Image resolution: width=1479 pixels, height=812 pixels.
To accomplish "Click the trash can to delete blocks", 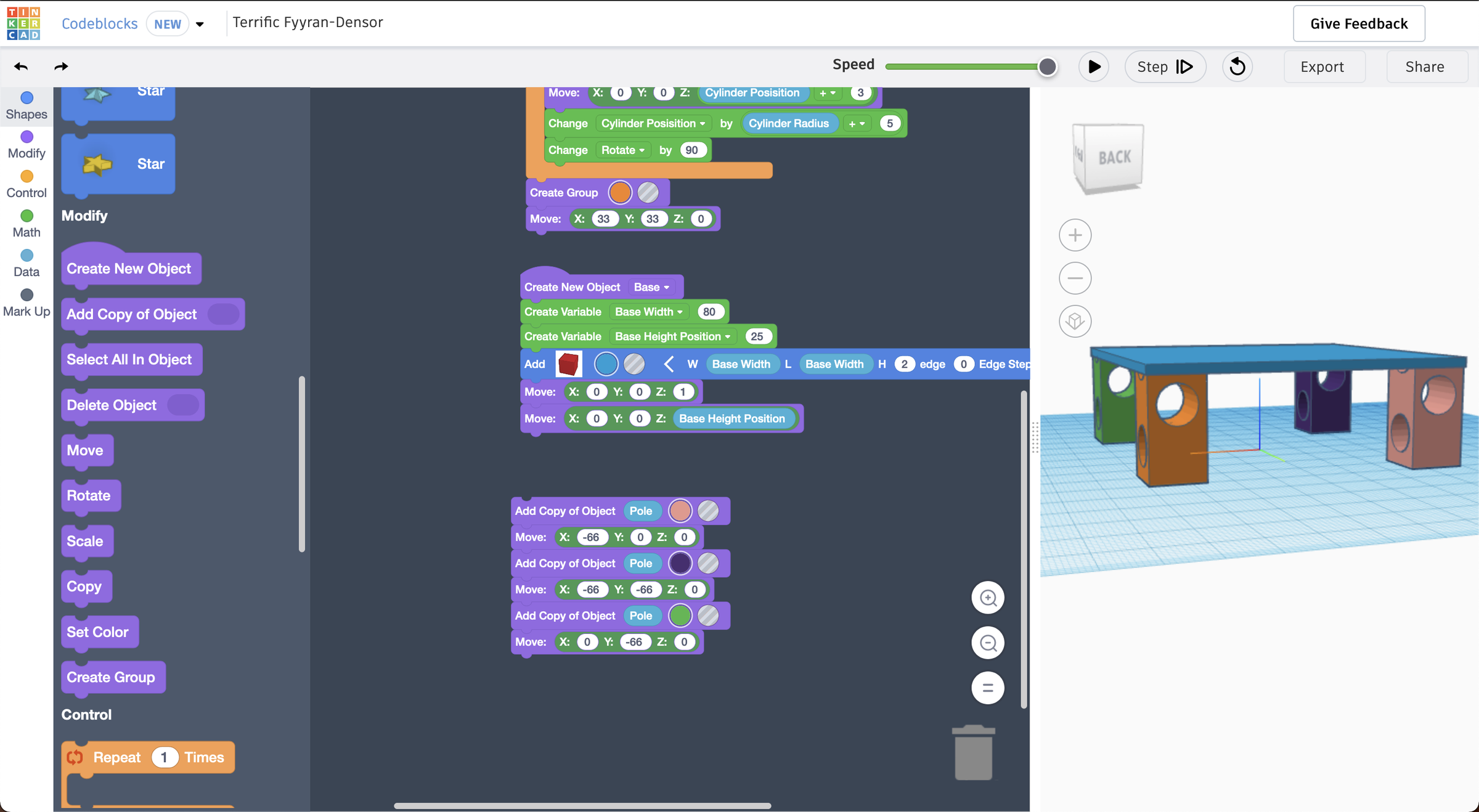I will coord(973,752).
